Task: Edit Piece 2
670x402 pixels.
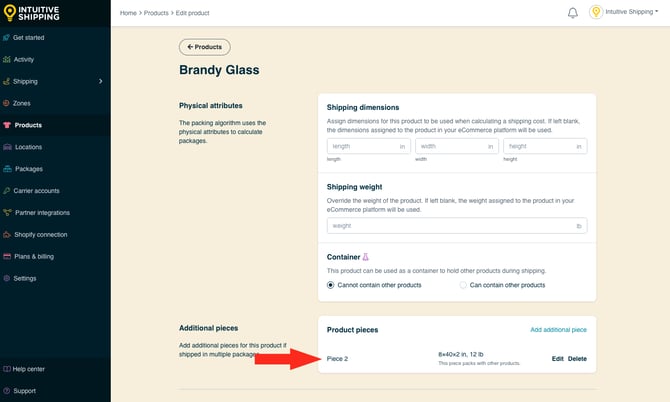Action: tap(558, 358)
